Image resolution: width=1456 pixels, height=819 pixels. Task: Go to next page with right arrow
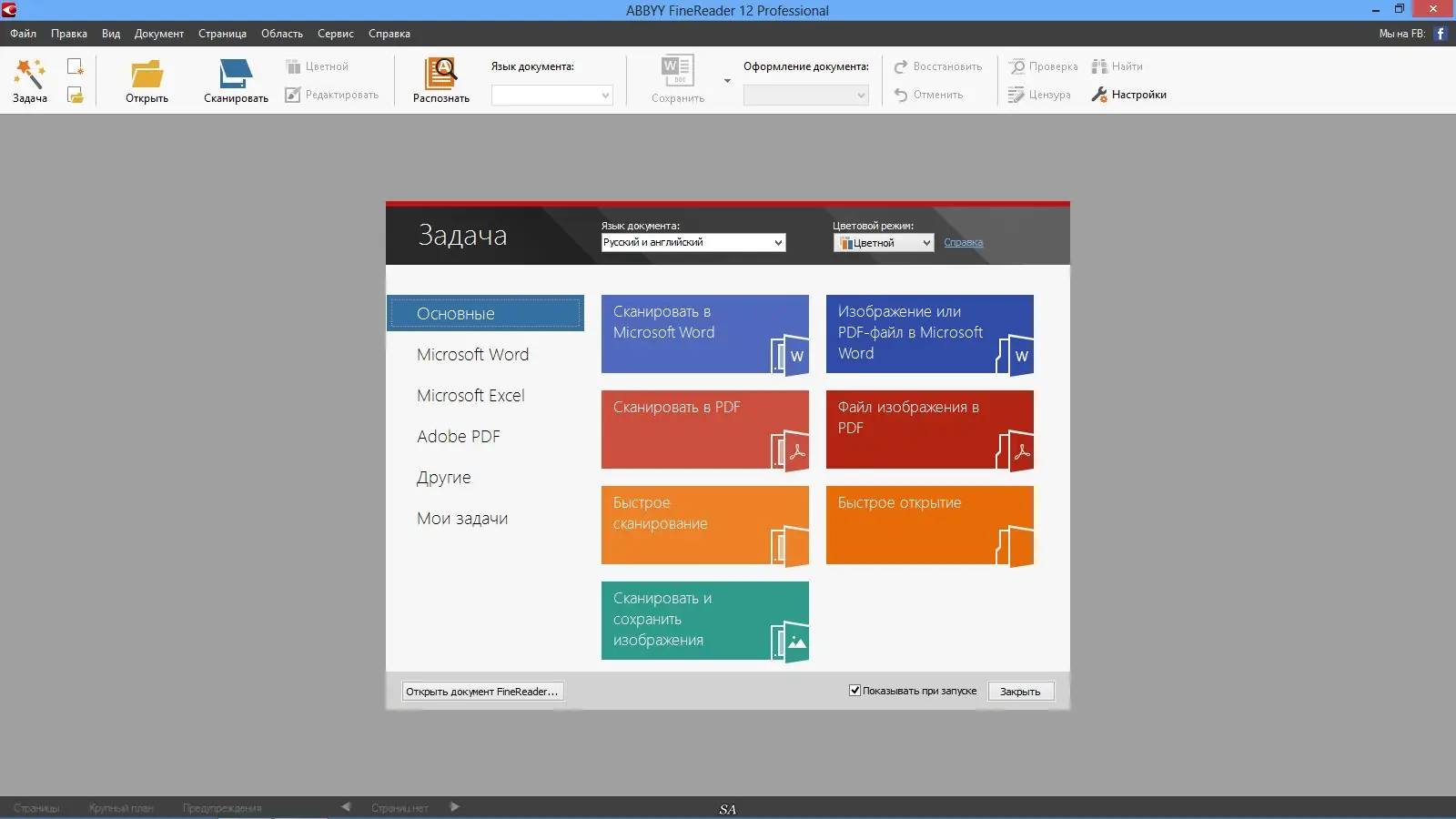455,806
